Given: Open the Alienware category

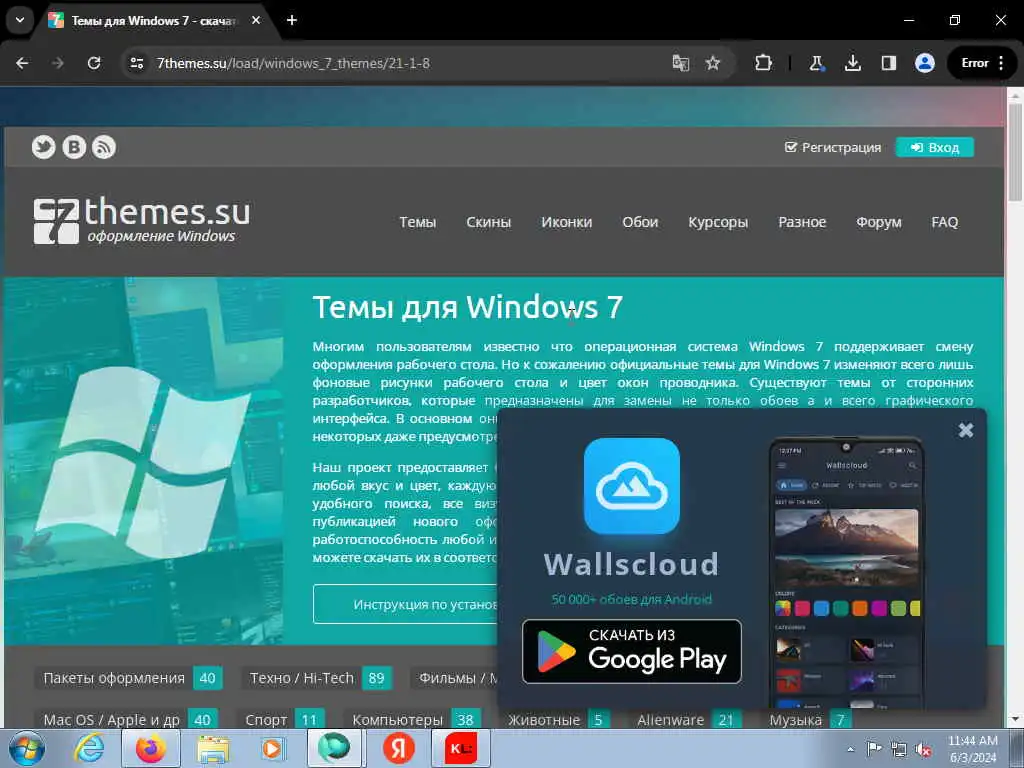Looking at the screenshot, I should pyautogui.click(x=684, y=720).
